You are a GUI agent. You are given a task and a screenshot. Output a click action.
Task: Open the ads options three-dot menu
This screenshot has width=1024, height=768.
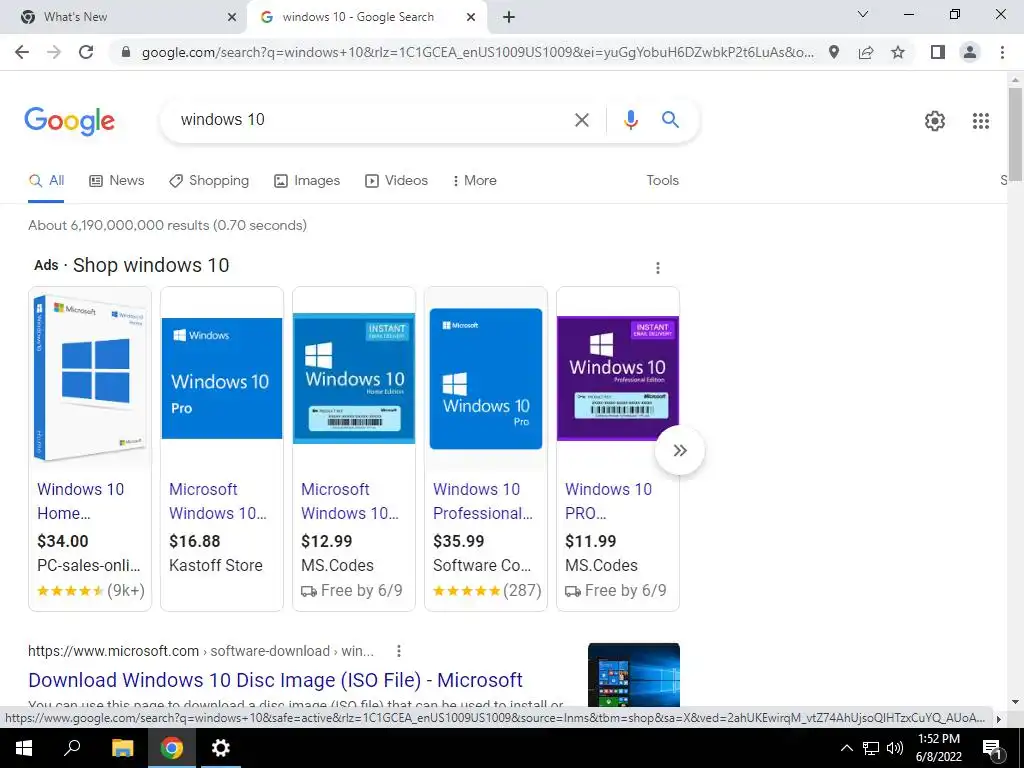(658, 268)
